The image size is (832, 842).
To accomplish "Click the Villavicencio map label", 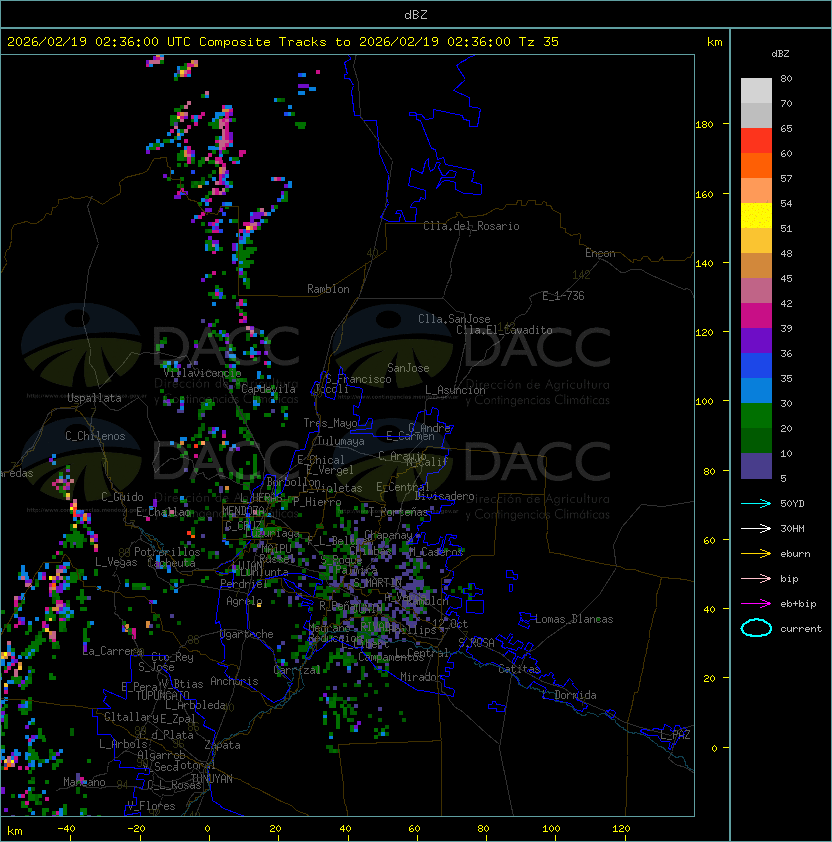I will [x=202, y=372].
